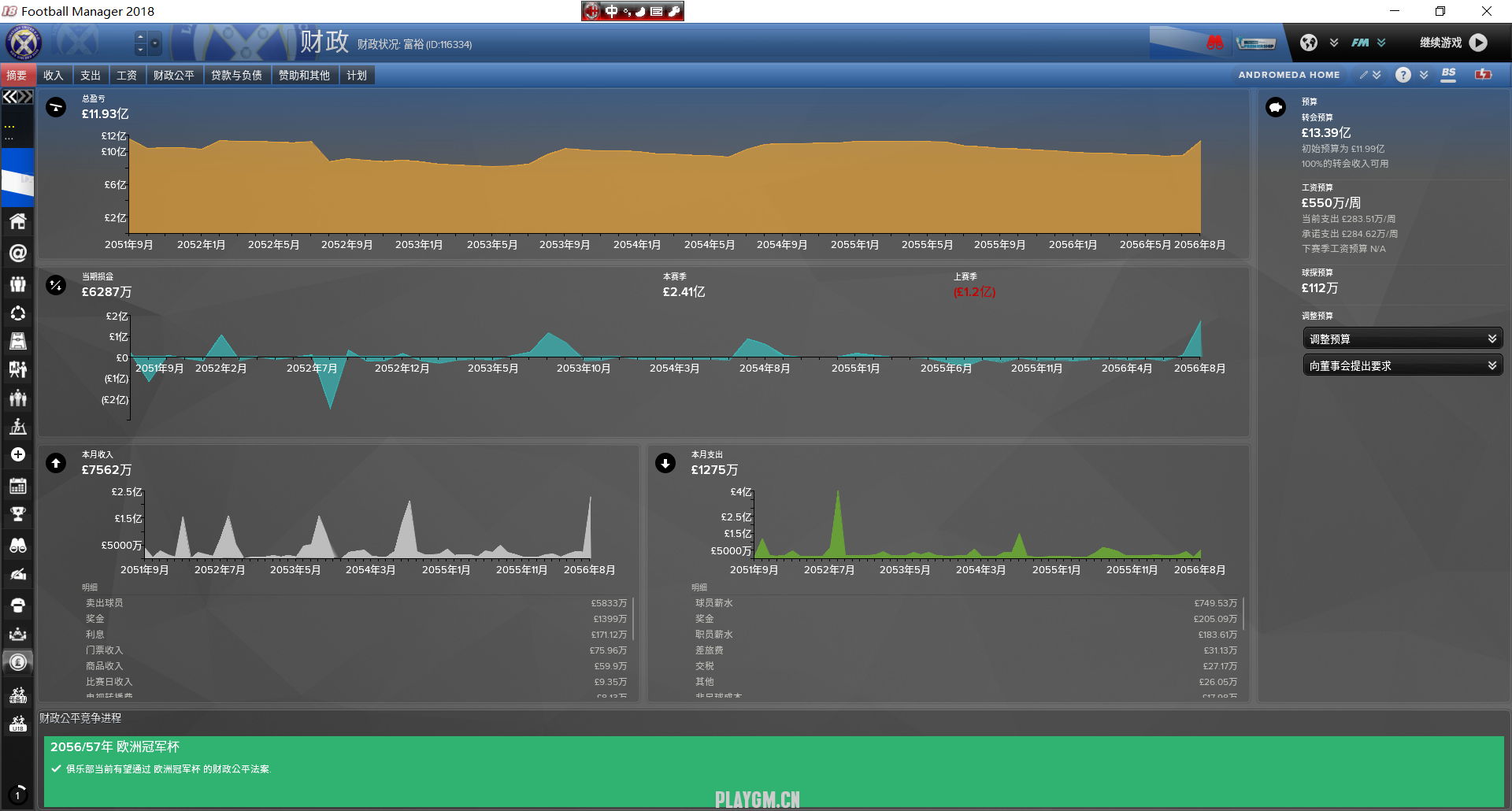Toggle the sidebar collapse arrows

(17, 97)
